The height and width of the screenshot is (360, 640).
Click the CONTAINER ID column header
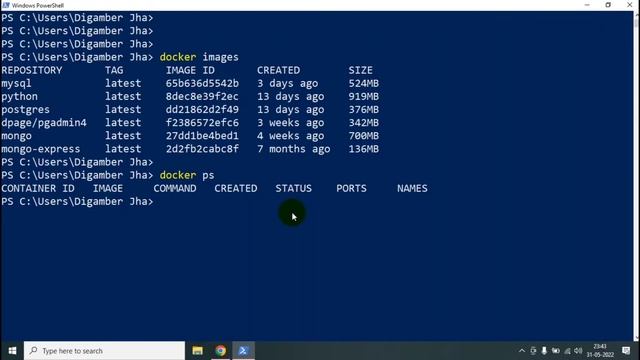(x=38, y=188)
